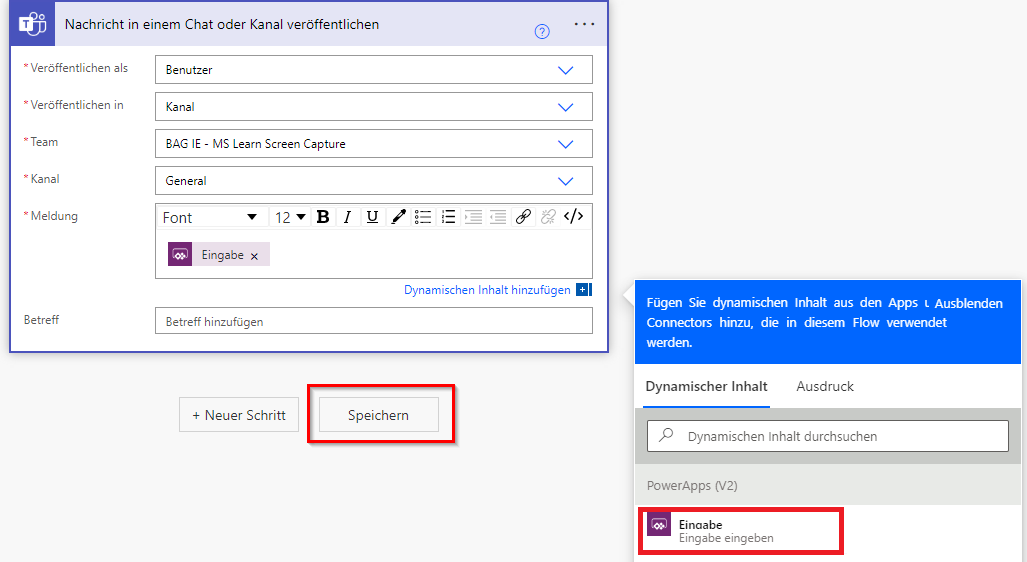Click the Microsoft Teams action icon
This screenshot has width=1027, height=562.
click(32, 24)
